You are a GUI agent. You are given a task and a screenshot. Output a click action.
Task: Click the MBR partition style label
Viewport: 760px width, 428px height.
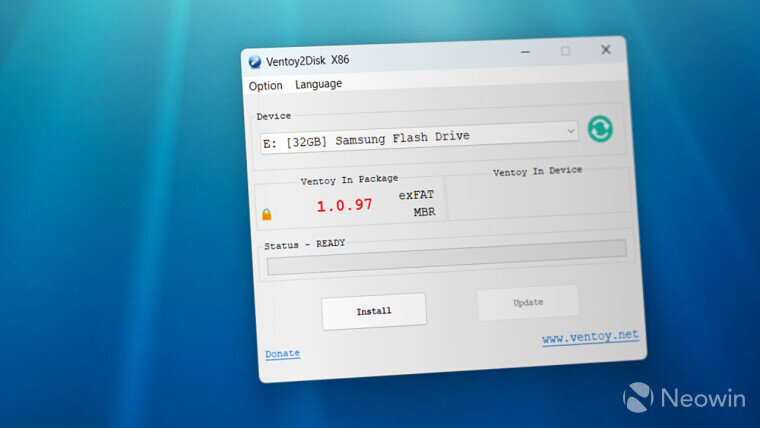pos(425,212)
